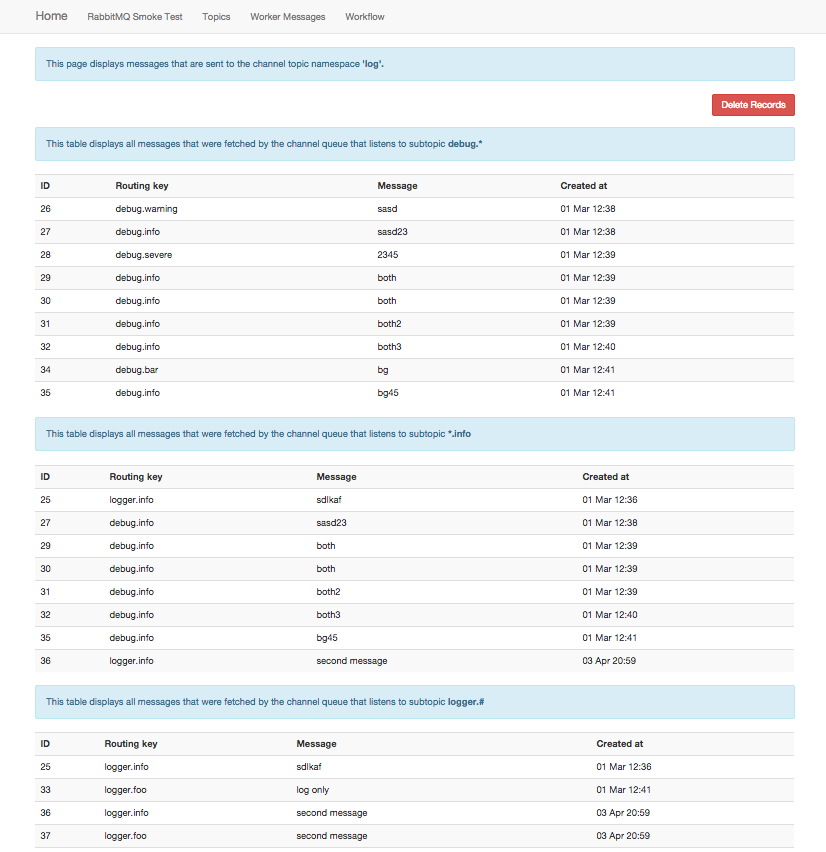Click the debug.bar routing key cell
Viewport: 826px width, 852px height.
click(137, 370)
